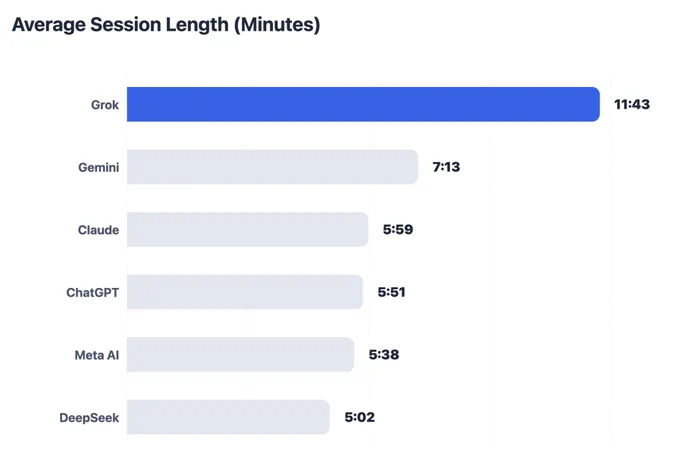Click the Gemini axis label
Viewport: 680px width, 456px height.
(98, 167)
